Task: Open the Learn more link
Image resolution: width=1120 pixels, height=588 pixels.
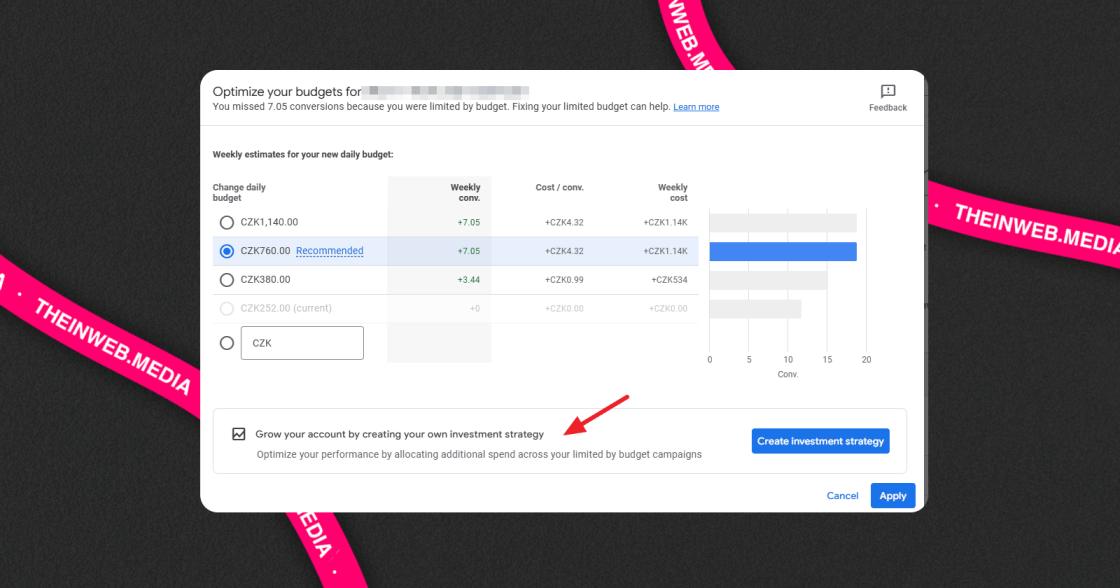Action: [x=696, y=106]
